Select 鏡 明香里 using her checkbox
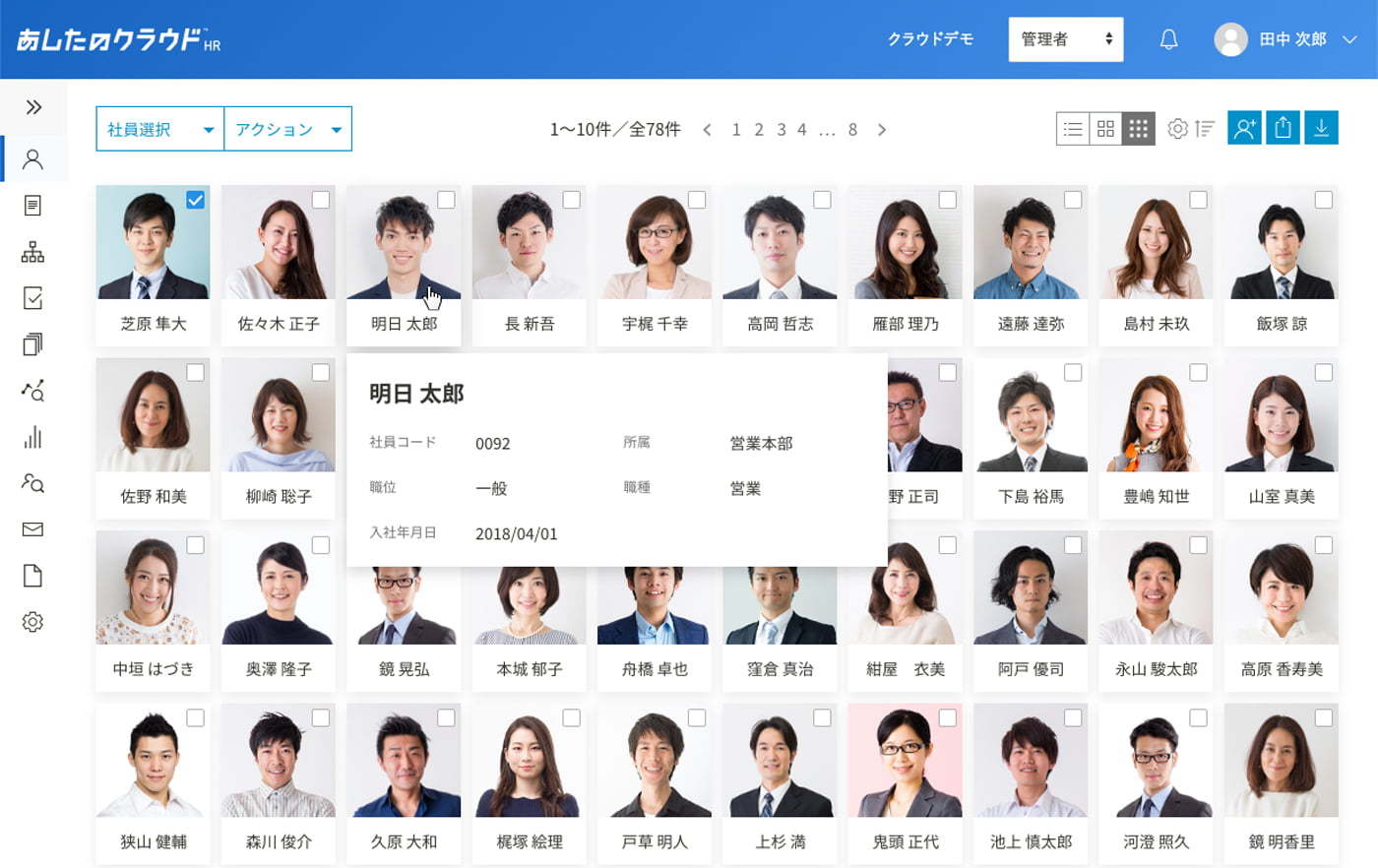The width and height of the screenshot is (1378, 868). (x=1324, y=718)
